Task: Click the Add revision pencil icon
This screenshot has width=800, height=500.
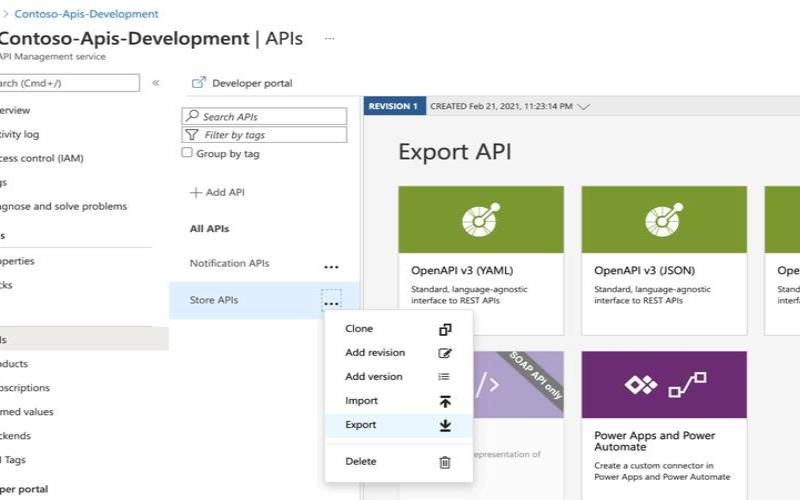Action: [x=445, y=353]
